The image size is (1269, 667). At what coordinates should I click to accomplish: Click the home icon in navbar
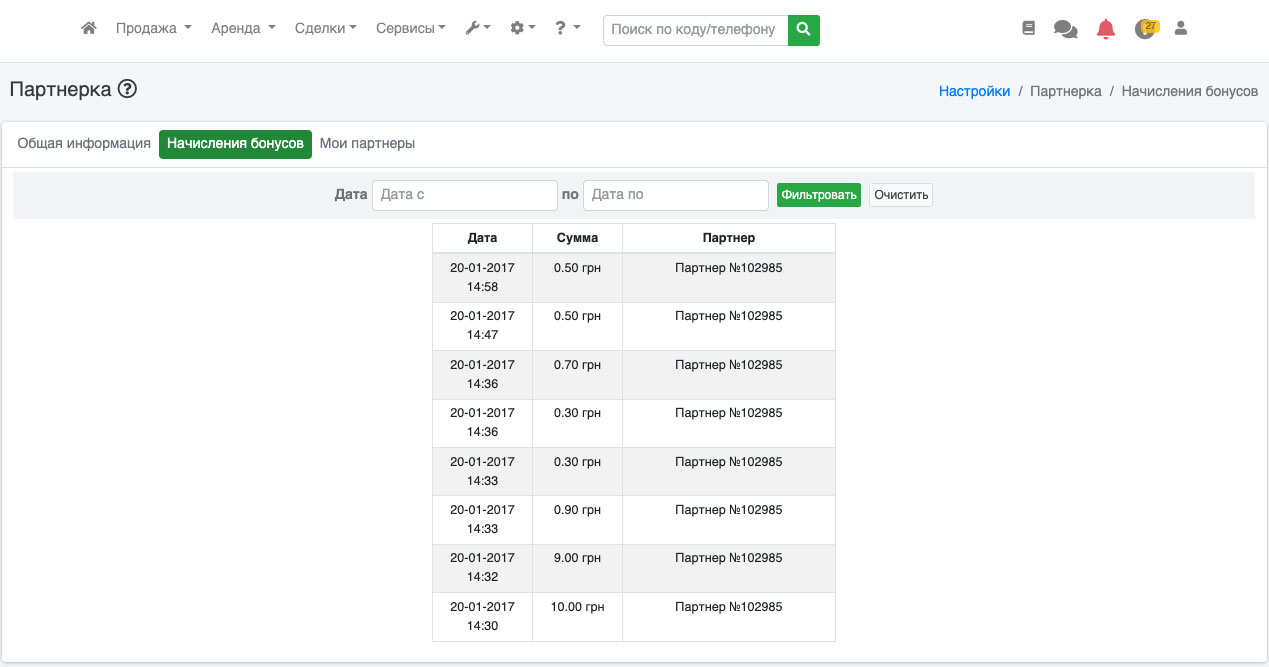[x=89, y=29]
